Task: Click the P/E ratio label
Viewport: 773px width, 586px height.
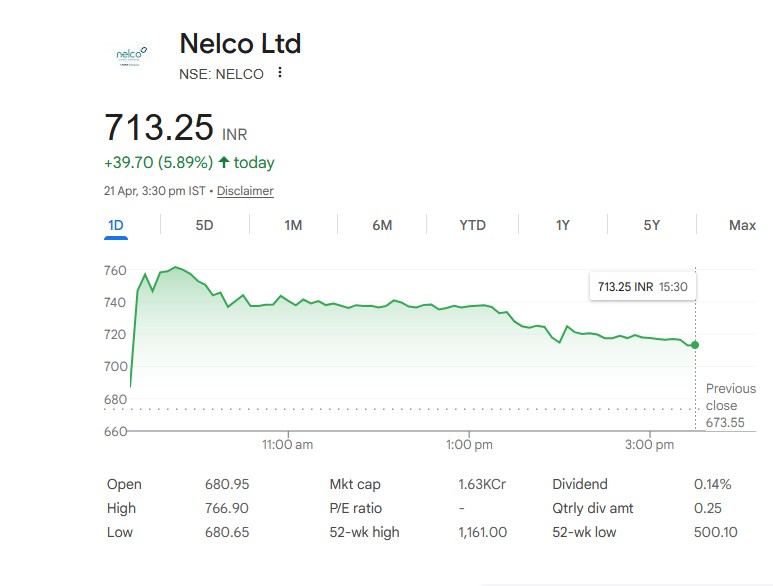Action: pyautogui.click(x=356, y=508)
